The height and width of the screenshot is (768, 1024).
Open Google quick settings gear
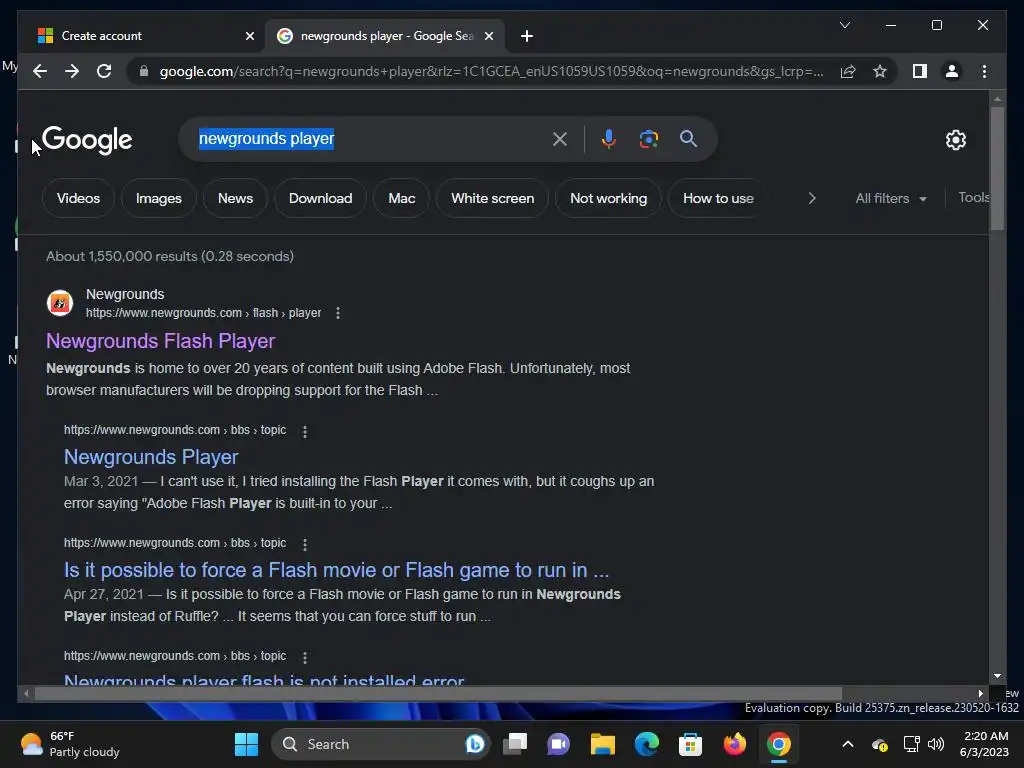pos(955,140)
